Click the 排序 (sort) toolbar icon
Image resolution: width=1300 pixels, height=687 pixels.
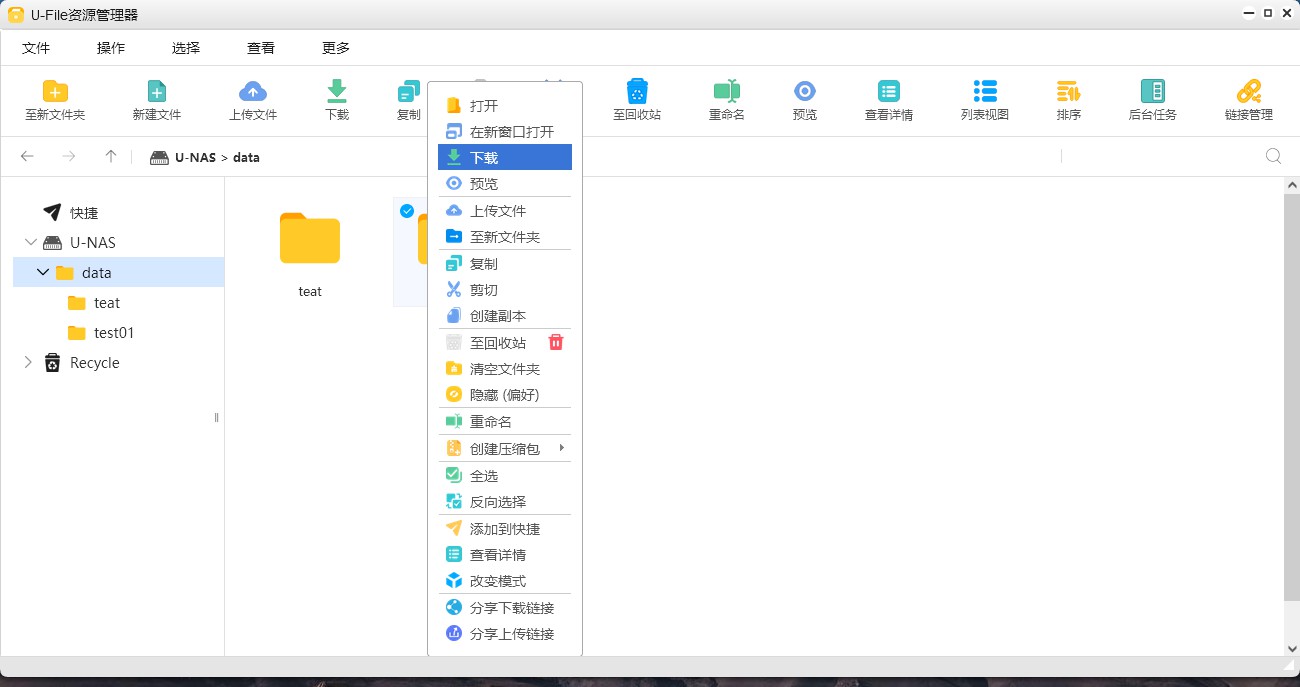click(x=1068, y=99)
